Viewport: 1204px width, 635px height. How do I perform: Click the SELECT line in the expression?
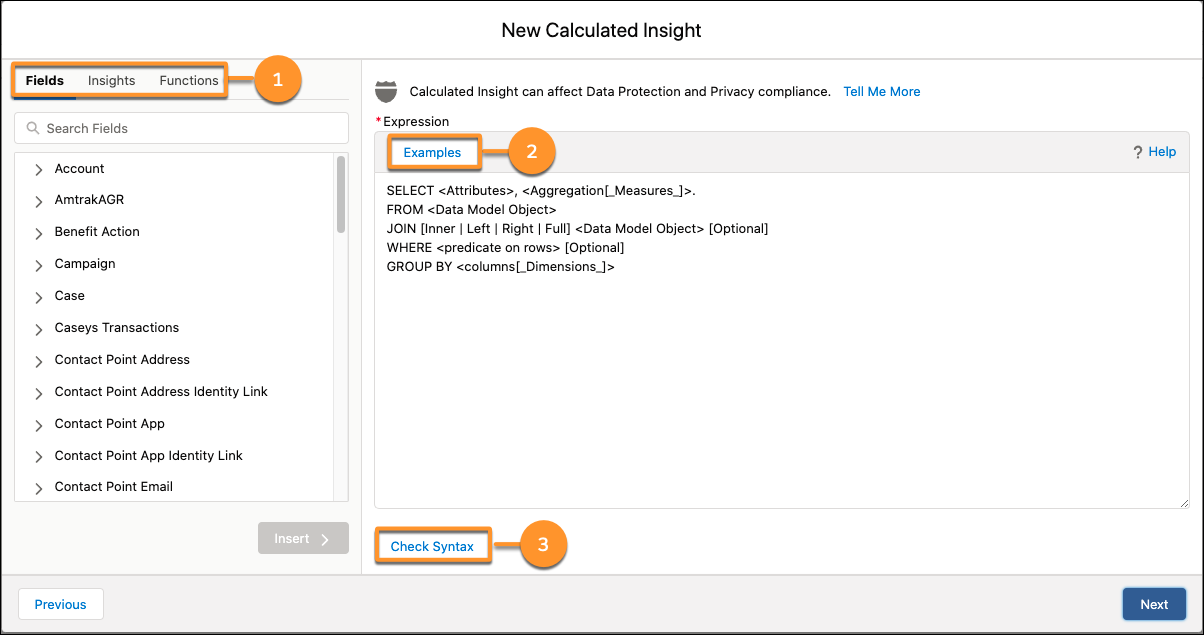(x=541, y=189)
